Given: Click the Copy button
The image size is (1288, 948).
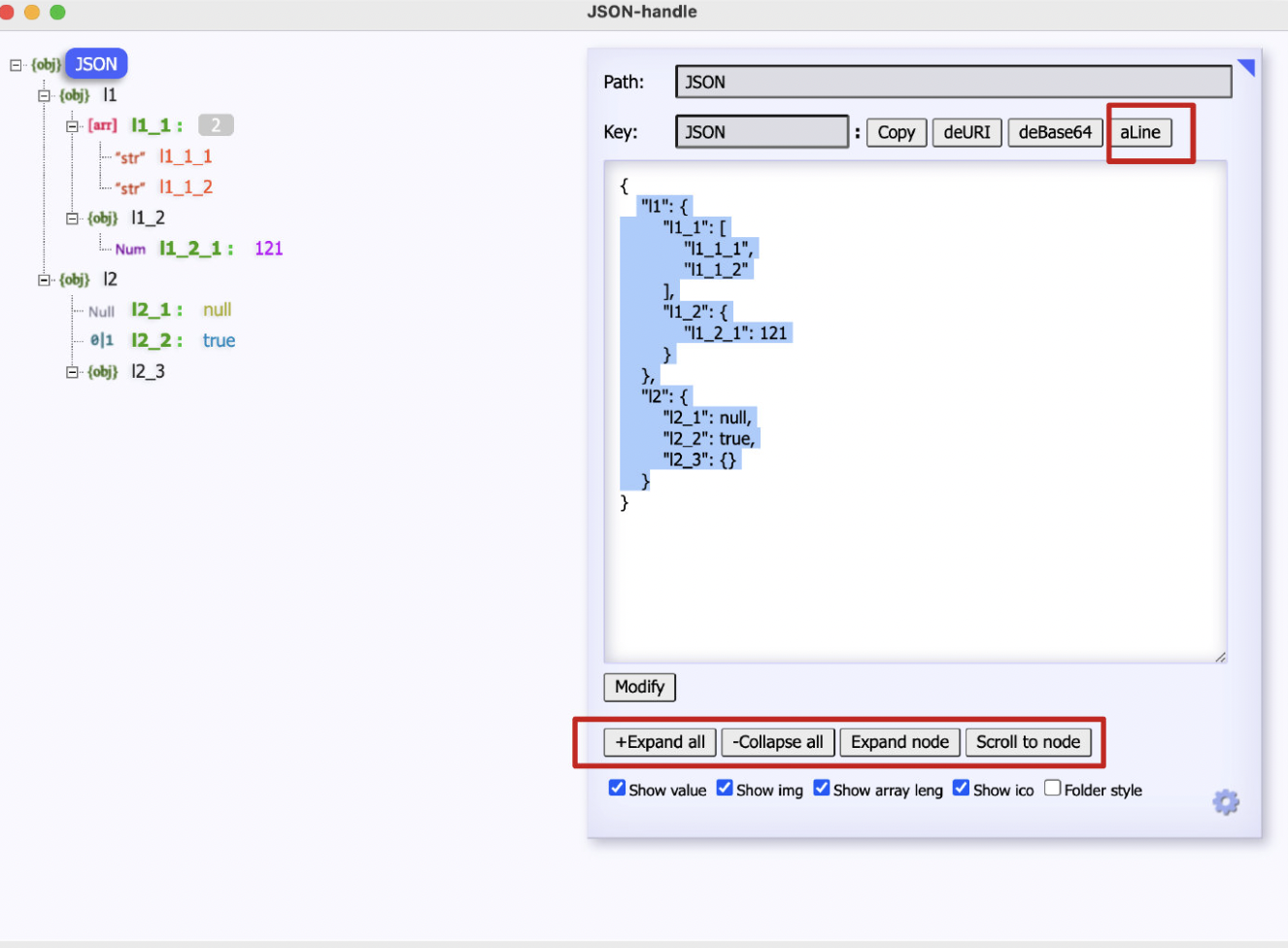Looking at the screenshot, I should tap(897, 132).
